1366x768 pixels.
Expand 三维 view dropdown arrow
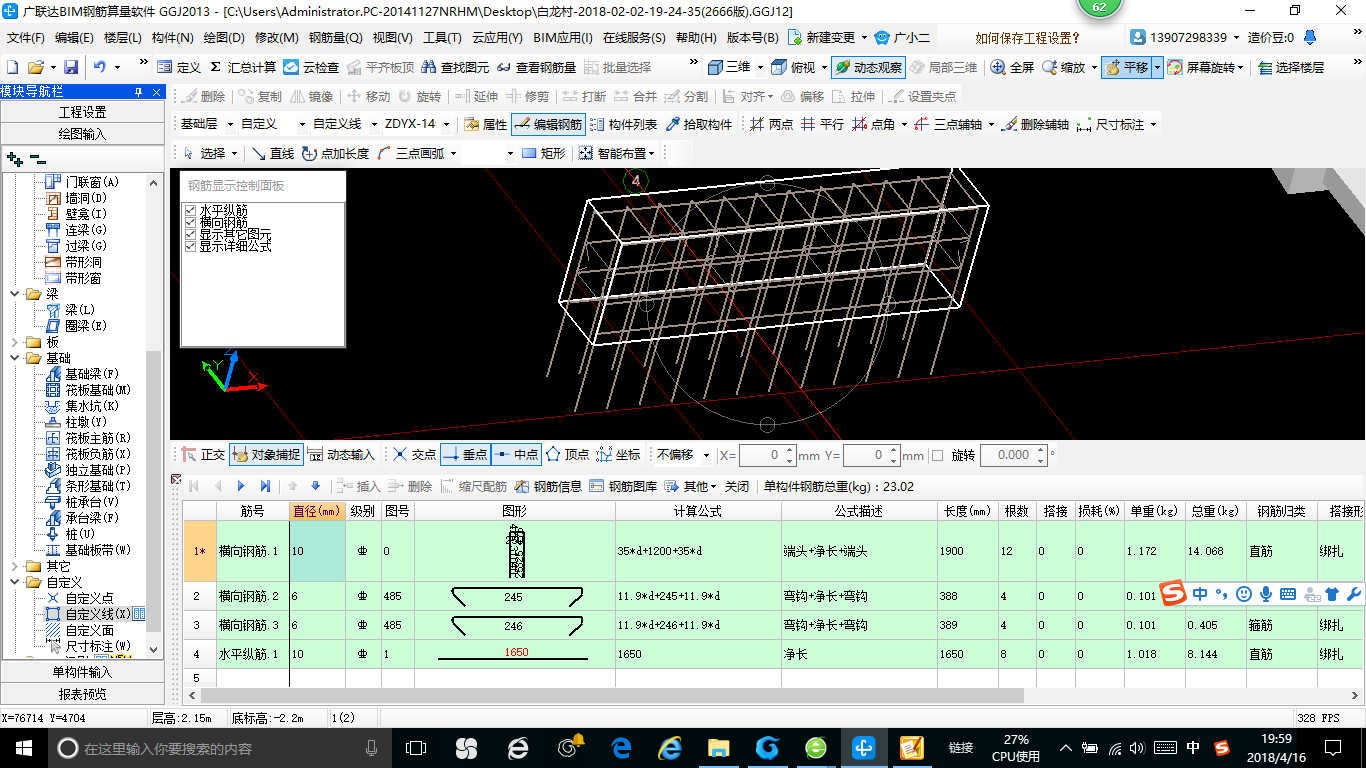pyautogui.click(x=759, y=67)
